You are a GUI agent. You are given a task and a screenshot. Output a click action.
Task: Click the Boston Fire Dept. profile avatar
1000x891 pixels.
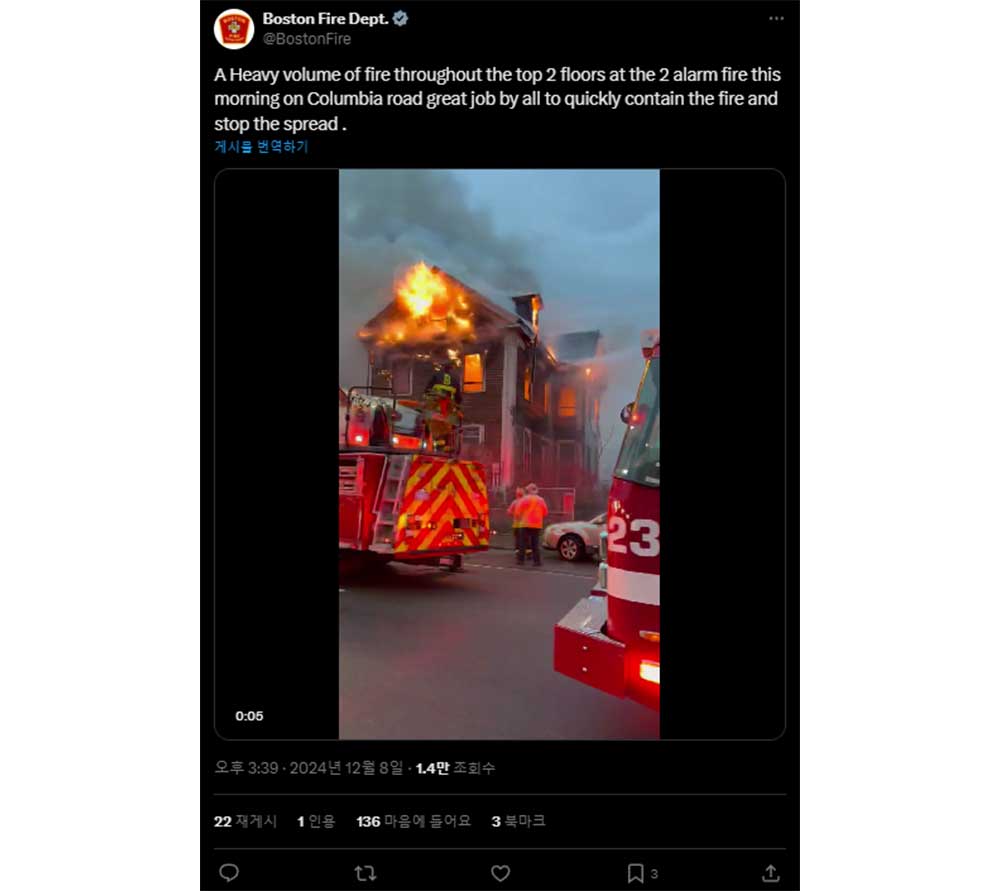click(x=234, y=29)
